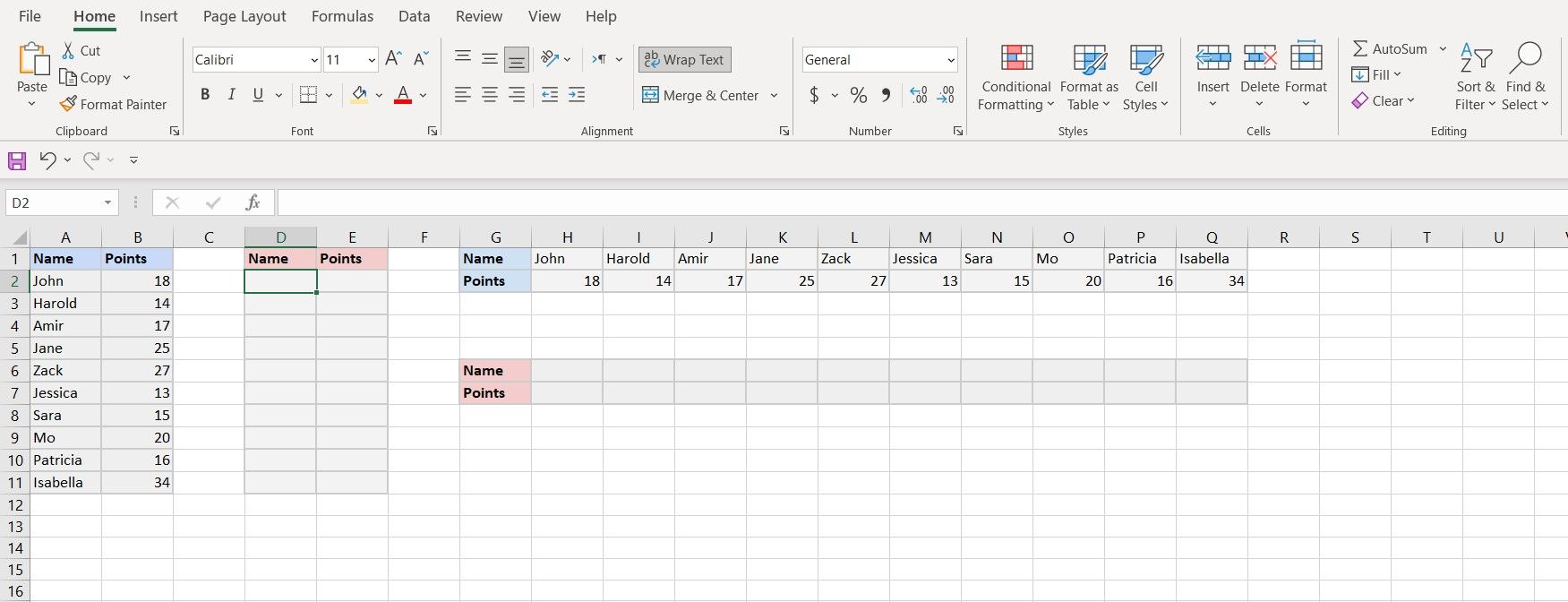Toggle Wrap Text on
Viewport: 1568px width, 602px height.
684,59
